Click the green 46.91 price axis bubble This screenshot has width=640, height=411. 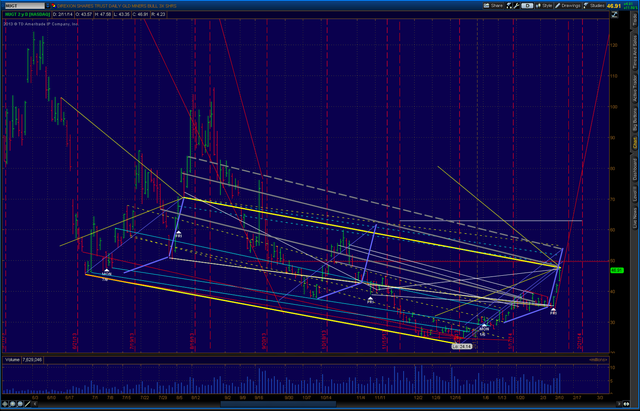[x=617, y=271]
